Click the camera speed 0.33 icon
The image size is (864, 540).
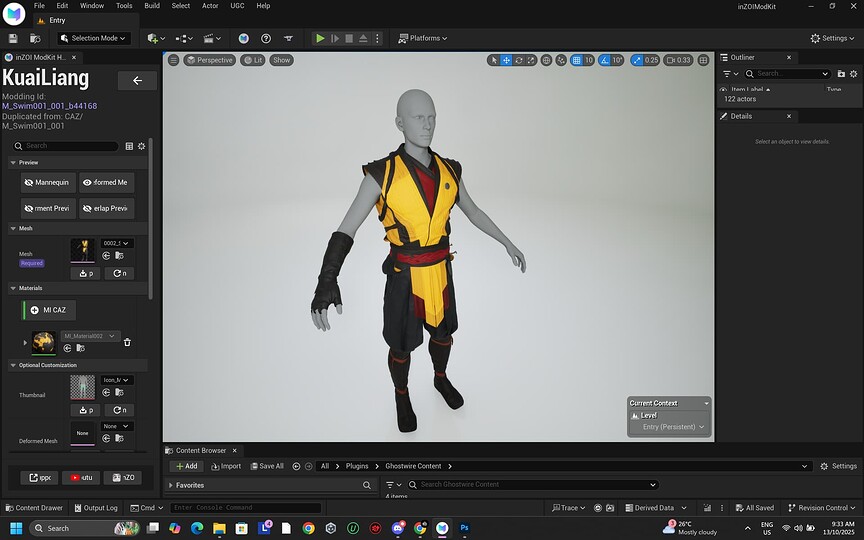click(x=679, y=60)
